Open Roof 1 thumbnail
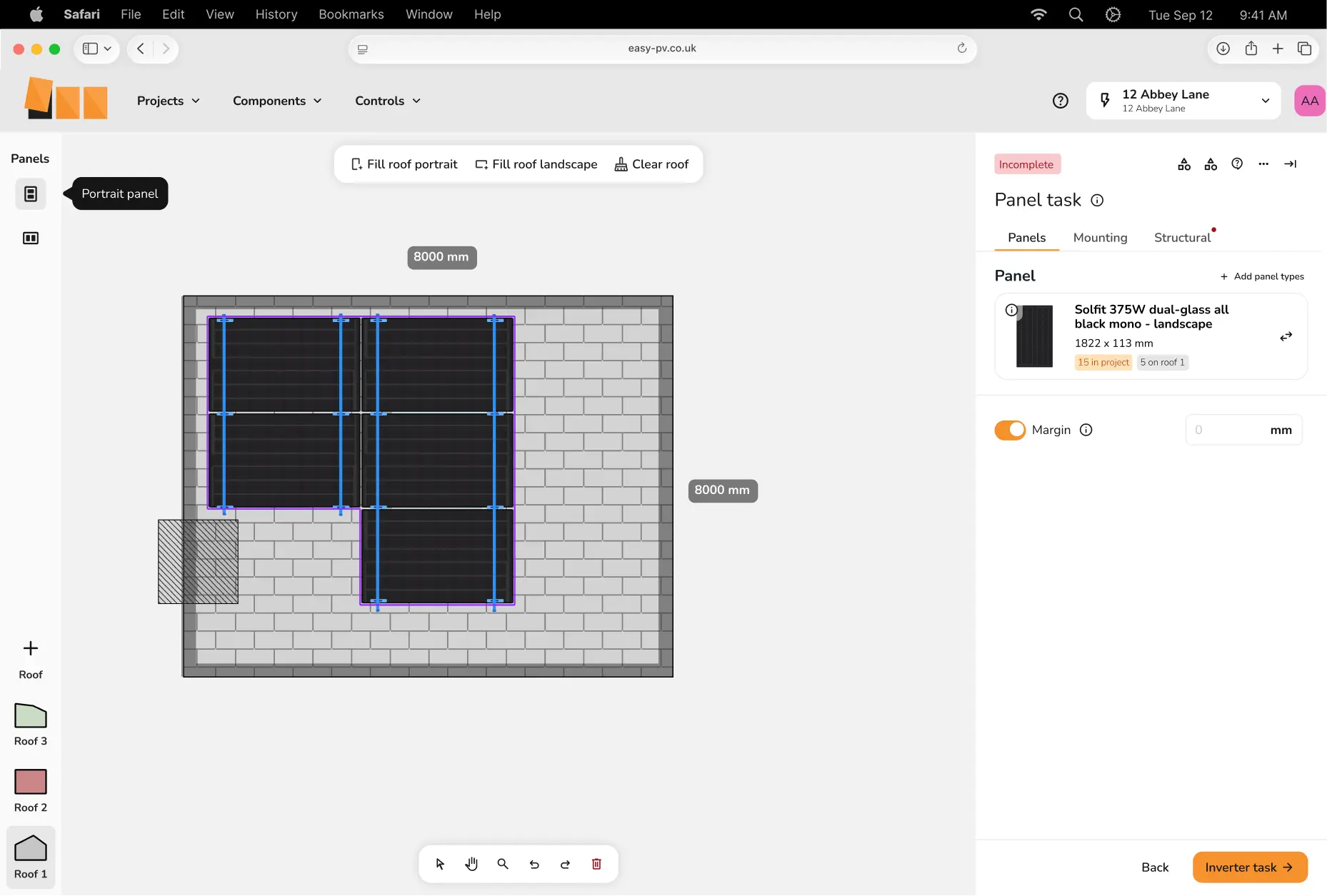Viewport: 1327px width, 896px height. (x=31, y=857)
